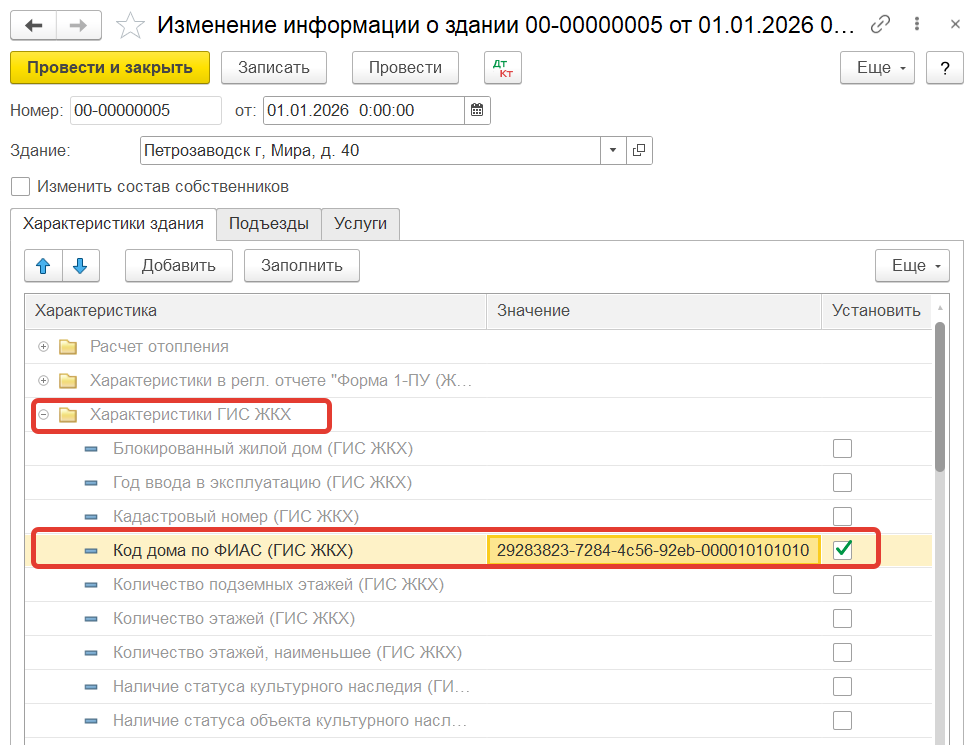Open the calendar date picker icon
This screenshot has width=965, height=745.
(477, 111)
